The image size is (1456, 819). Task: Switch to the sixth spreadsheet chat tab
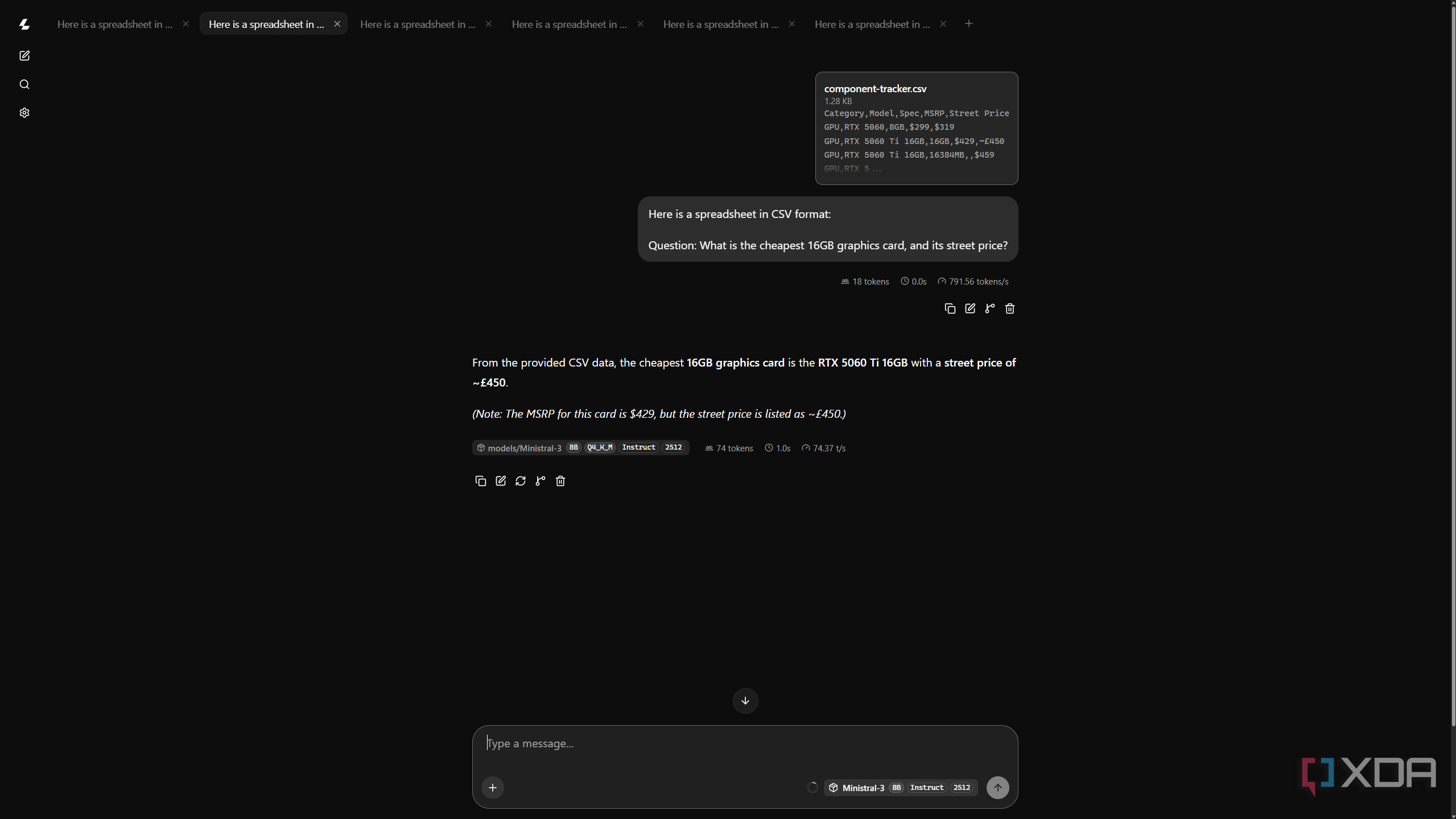(x=872, y=24)
